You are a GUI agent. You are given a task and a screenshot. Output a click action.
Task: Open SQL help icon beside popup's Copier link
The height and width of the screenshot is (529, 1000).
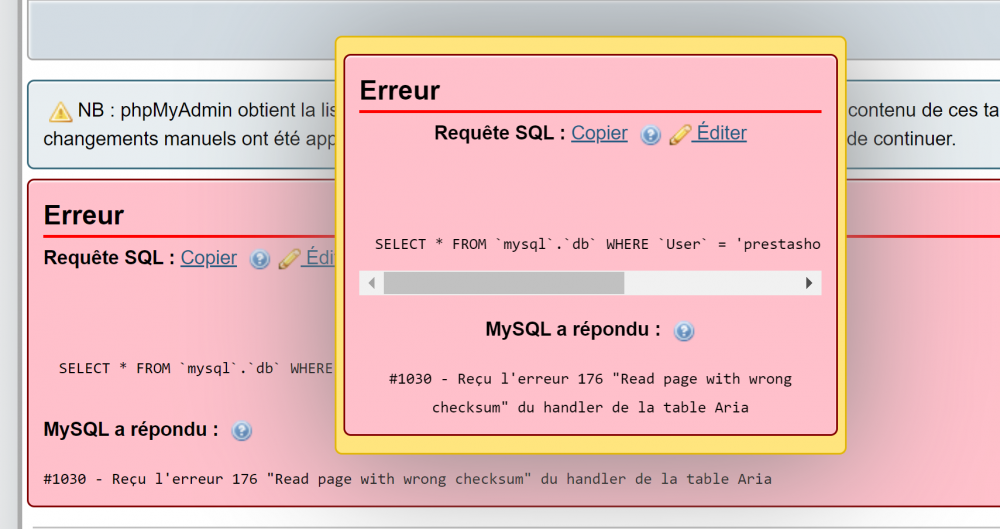651,135
